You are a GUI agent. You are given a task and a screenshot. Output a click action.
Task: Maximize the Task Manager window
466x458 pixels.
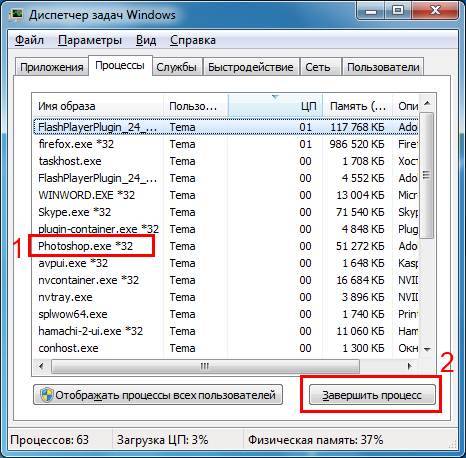(397, 11)
